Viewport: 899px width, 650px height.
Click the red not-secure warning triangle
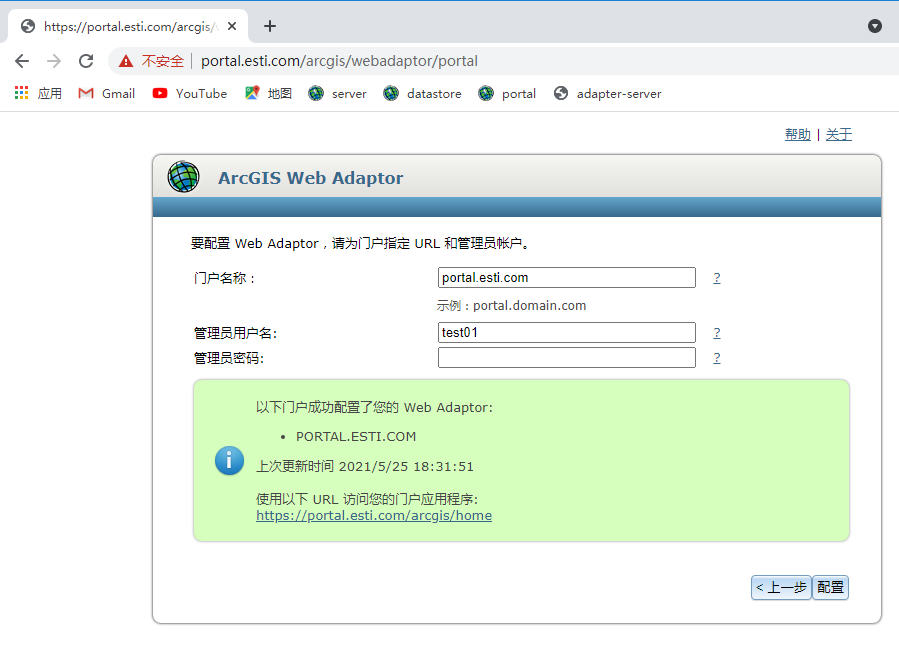click(126, 61)
